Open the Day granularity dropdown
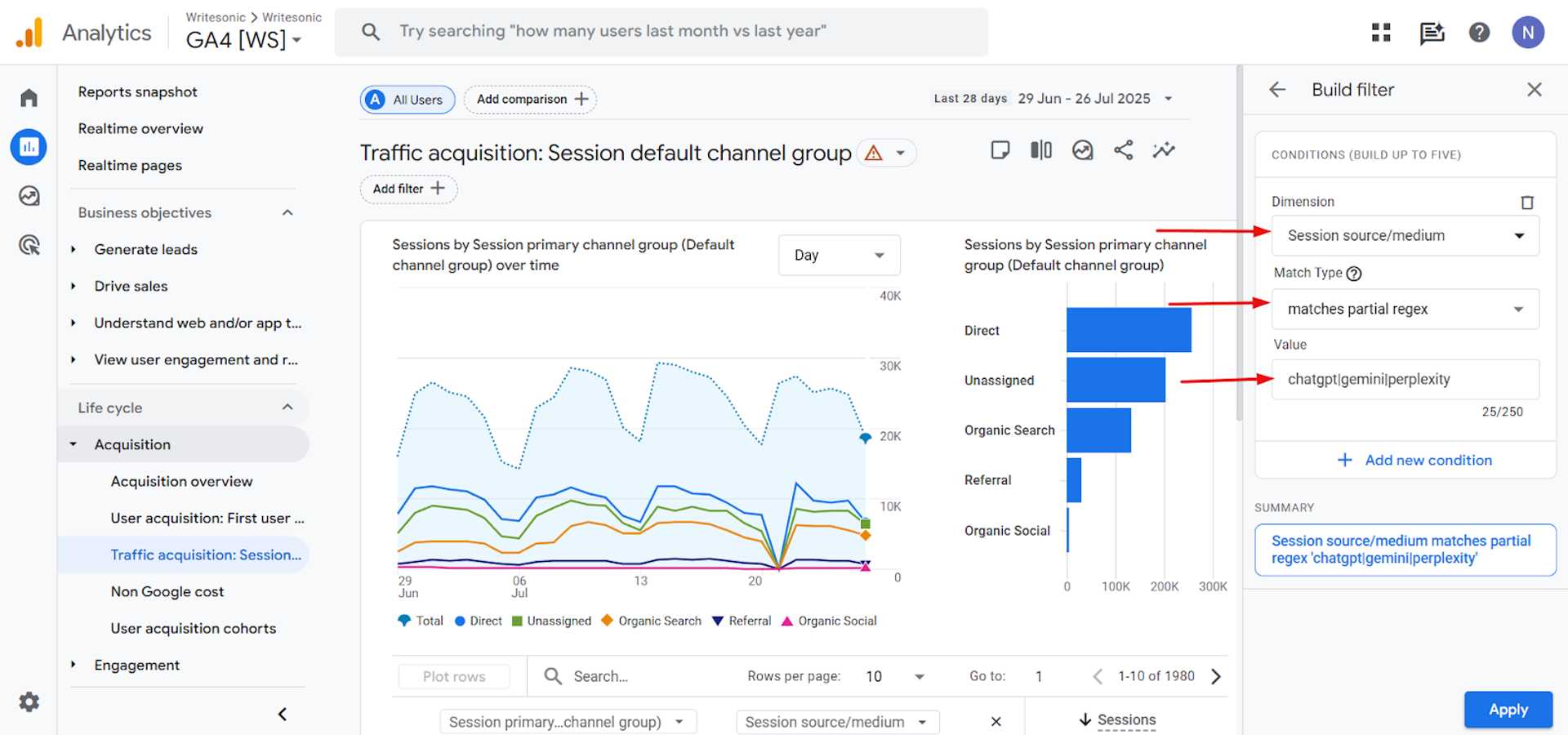1568x735 pixels. pos(840,256)
